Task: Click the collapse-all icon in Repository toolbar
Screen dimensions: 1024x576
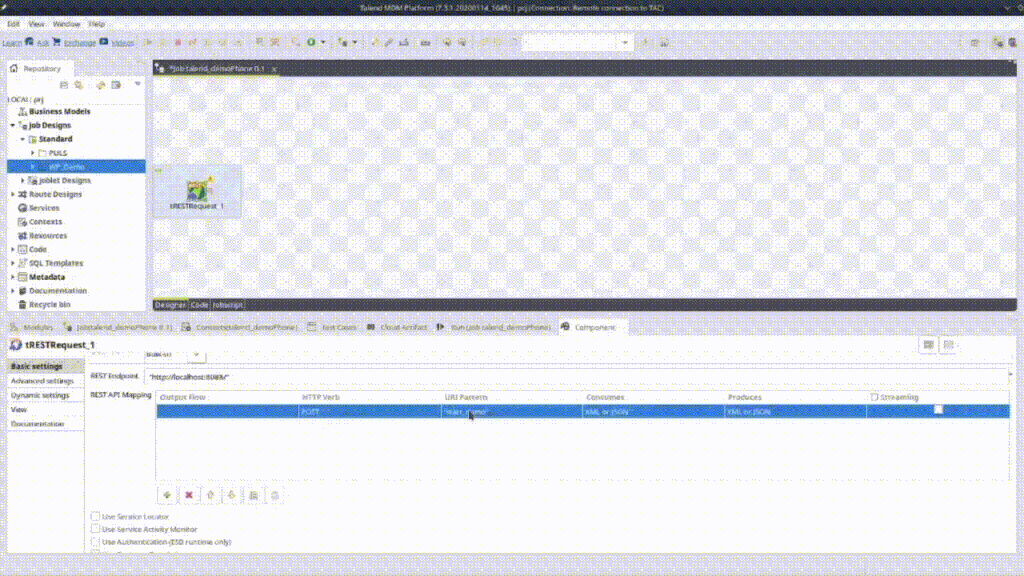Action: pos(64,85)
